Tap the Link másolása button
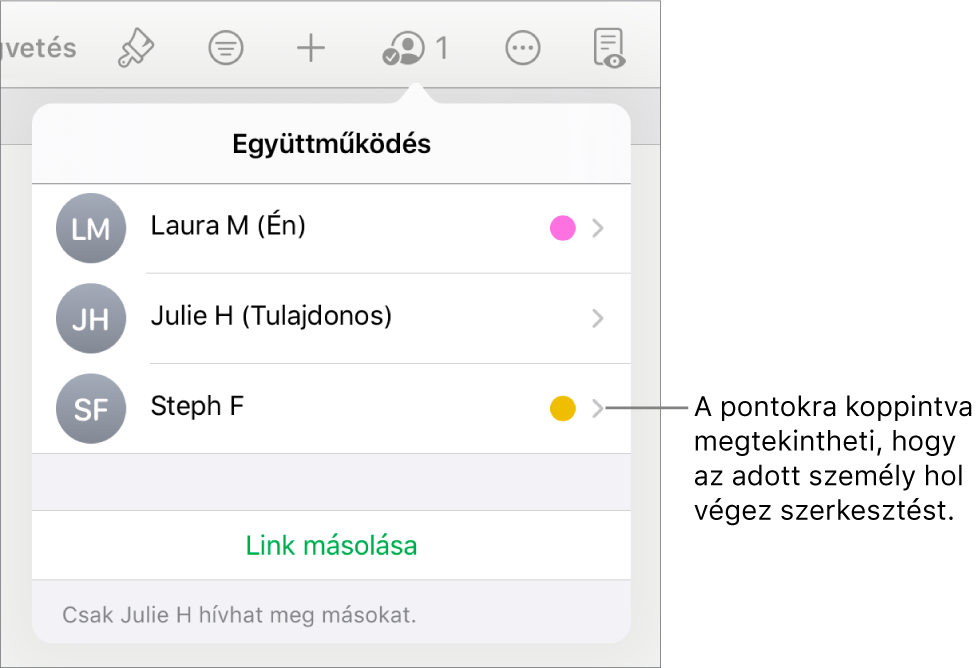This screenshot has height=668, width=976. pyautogui.click(x=330, y=545)
